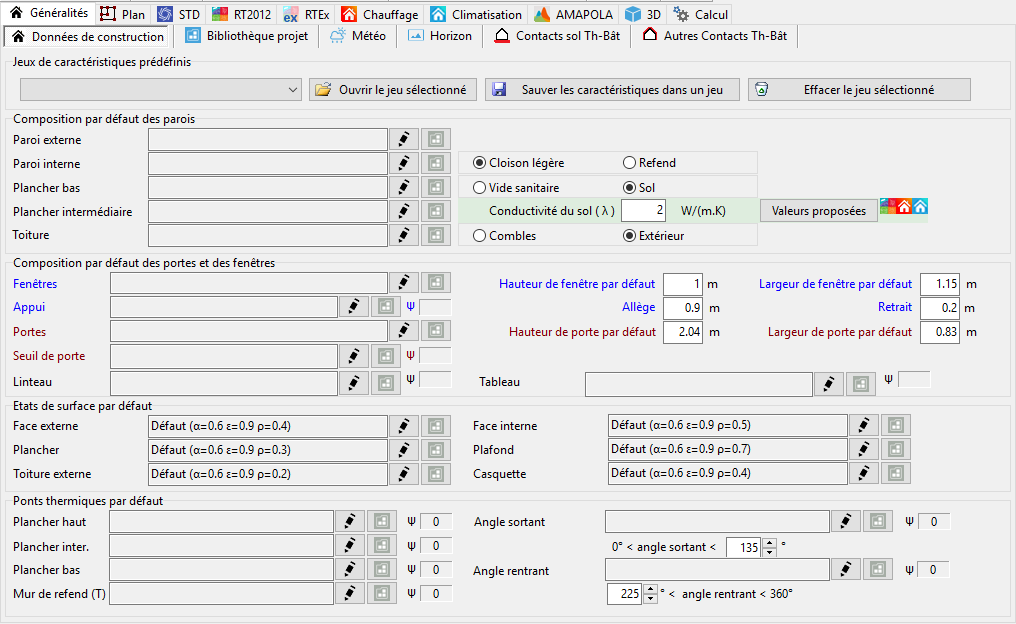Click pencil icon for Angle rentrant

(845, 569)
